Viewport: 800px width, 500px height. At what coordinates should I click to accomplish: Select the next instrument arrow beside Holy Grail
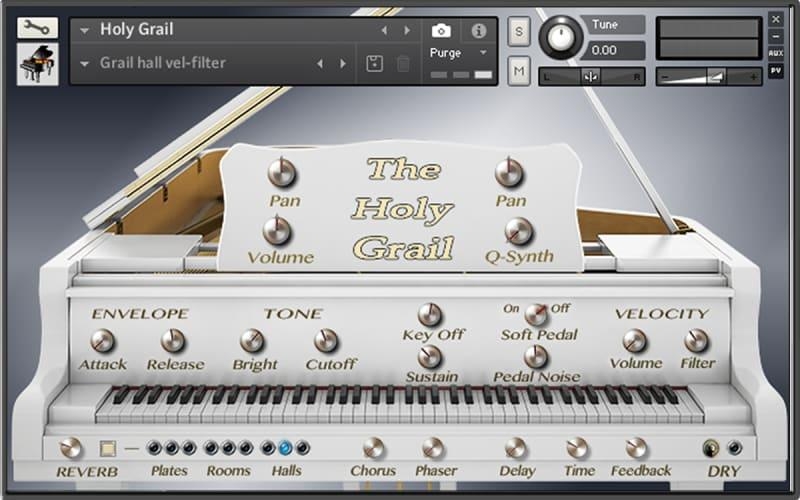[x=407, y=31]
